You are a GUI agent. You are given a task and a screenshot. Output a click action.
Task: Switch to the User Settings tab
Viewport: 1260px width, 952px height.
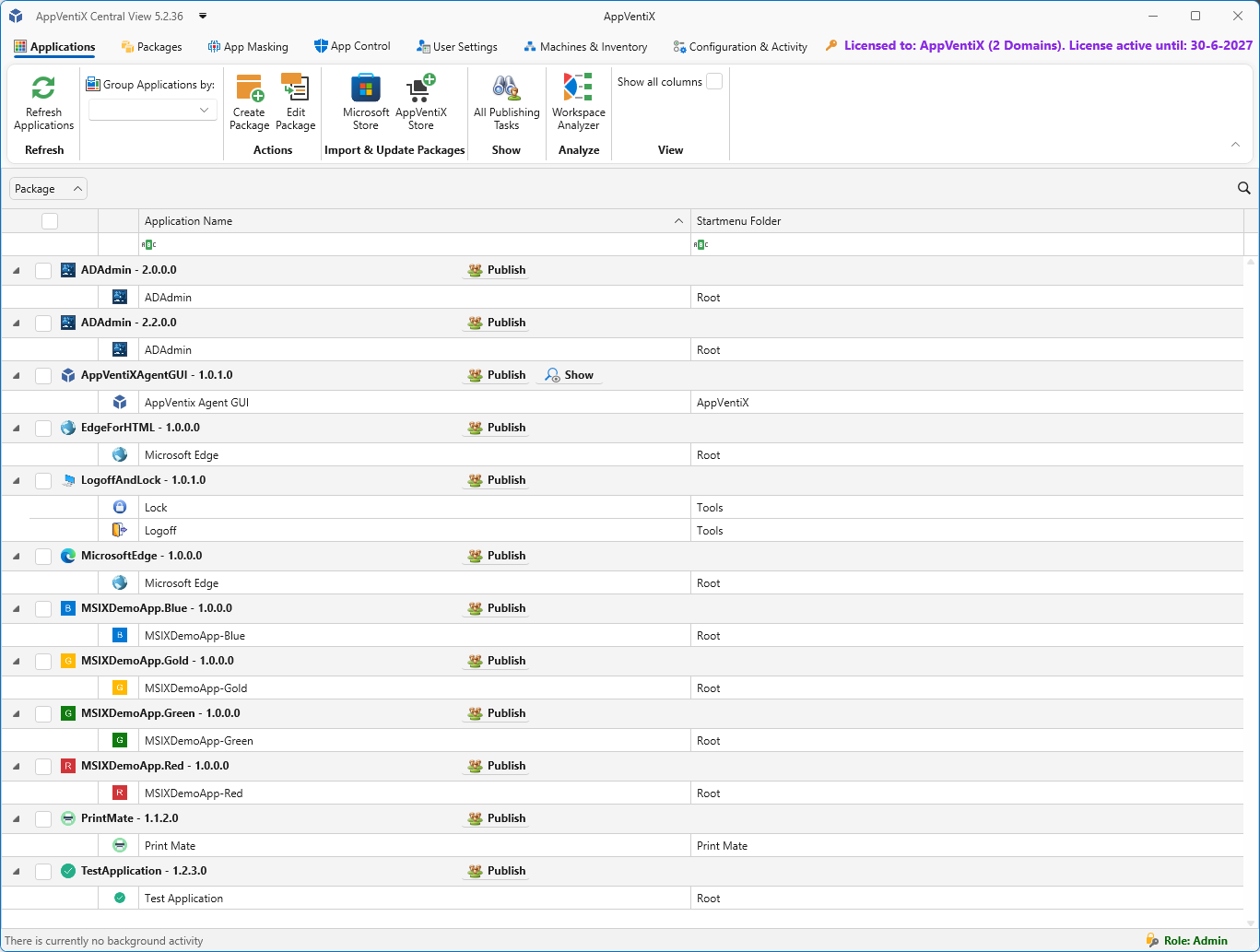click(457, 47)
